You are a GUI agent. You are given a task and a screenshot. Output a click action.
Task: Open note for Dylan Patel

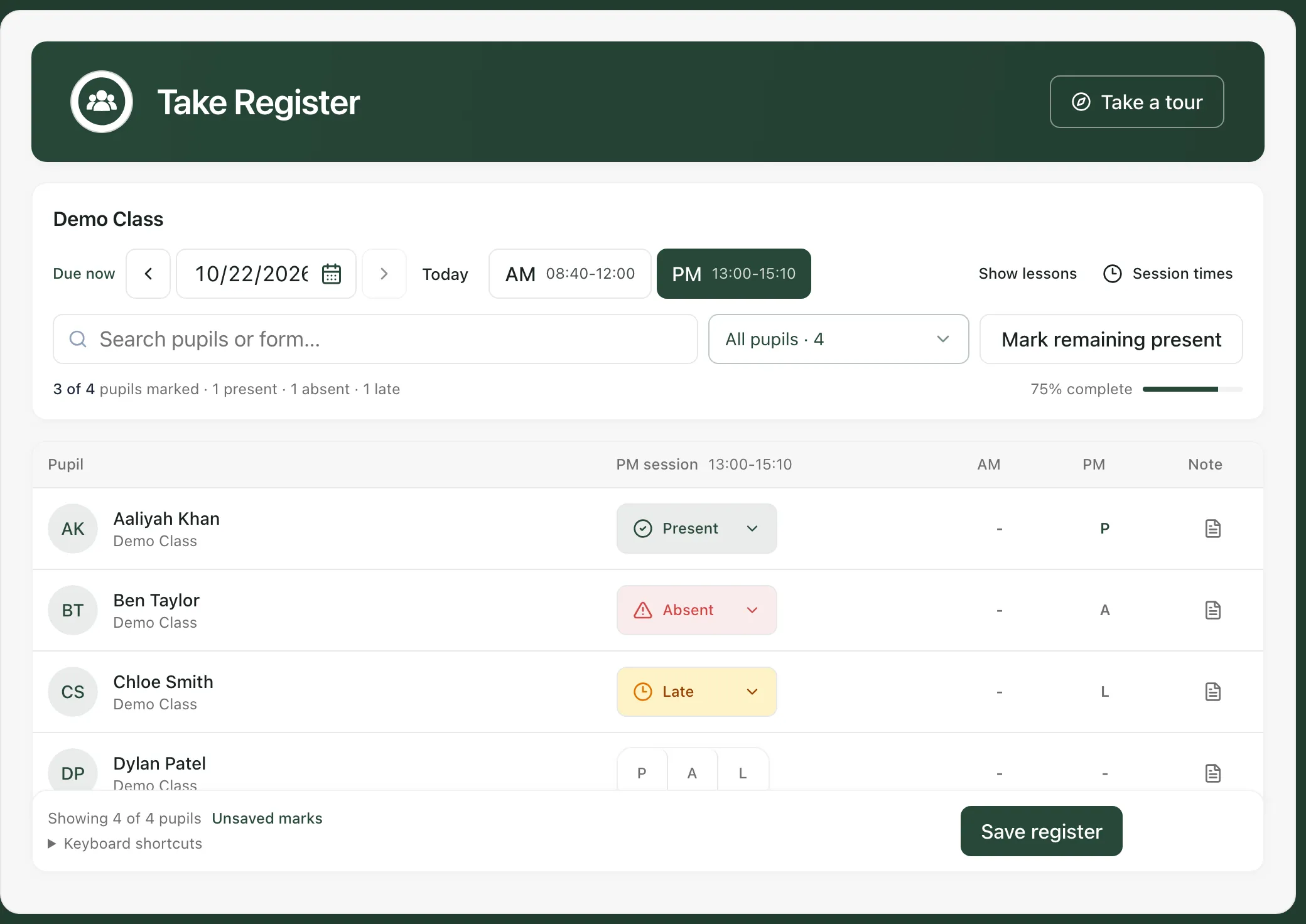(1212, 773)
